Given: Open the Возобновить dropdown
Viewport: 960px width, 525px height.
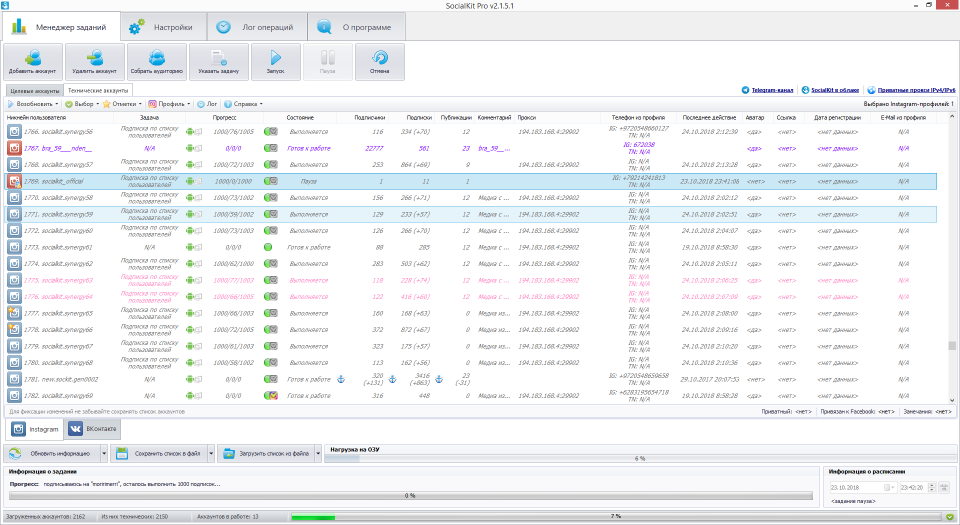Looking at the screenshot, I should point(33,104).
